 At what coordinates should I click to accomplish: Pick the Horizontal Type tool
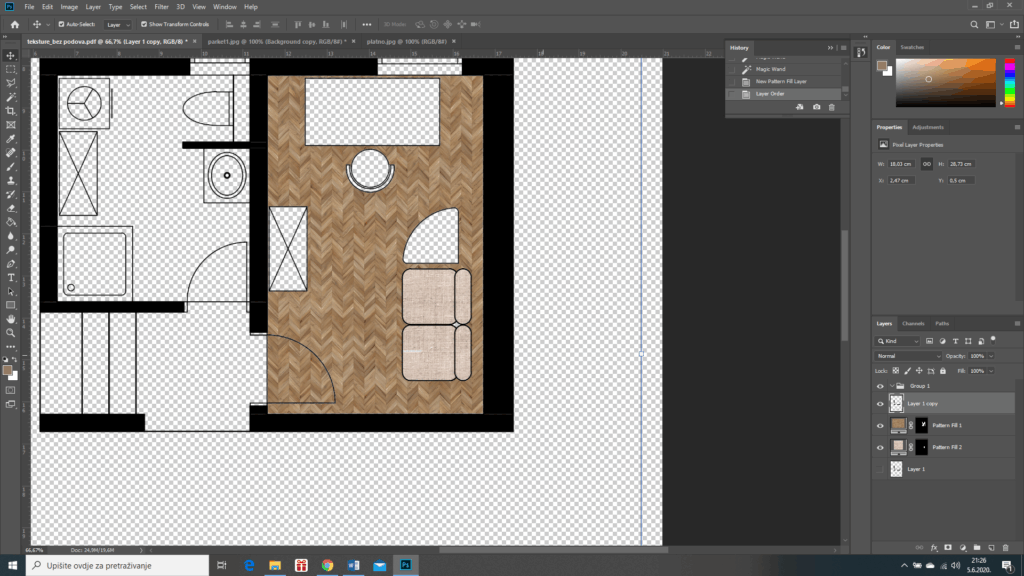click(11, 277)
